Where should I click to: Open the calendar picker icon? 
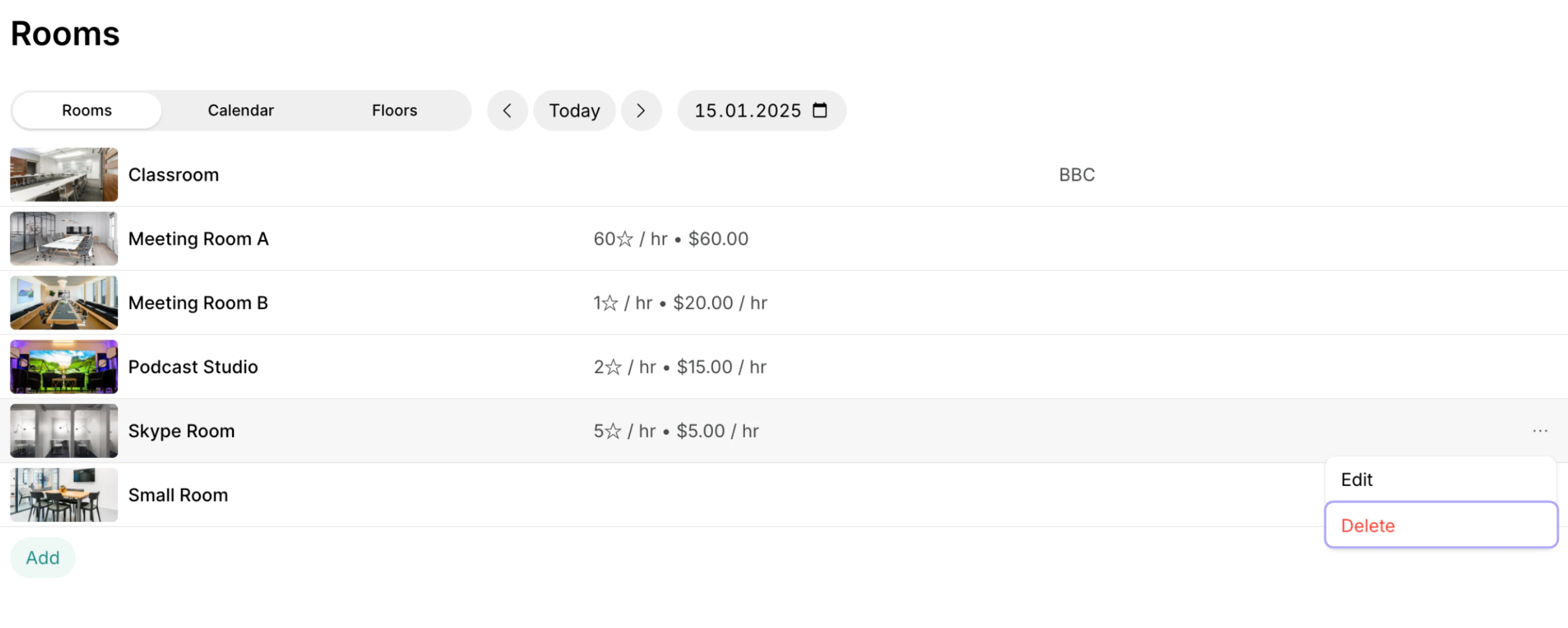coord(820,110)
